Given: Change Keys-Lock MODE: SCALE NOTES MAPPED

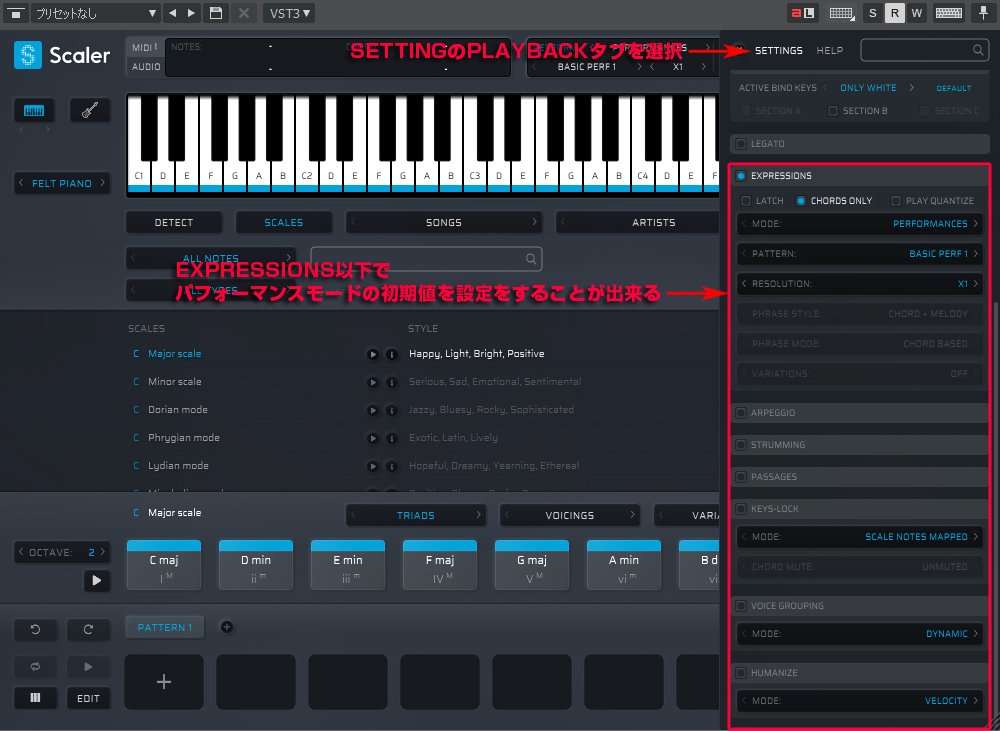Looking at the screenshot, I should coord(859,537).
